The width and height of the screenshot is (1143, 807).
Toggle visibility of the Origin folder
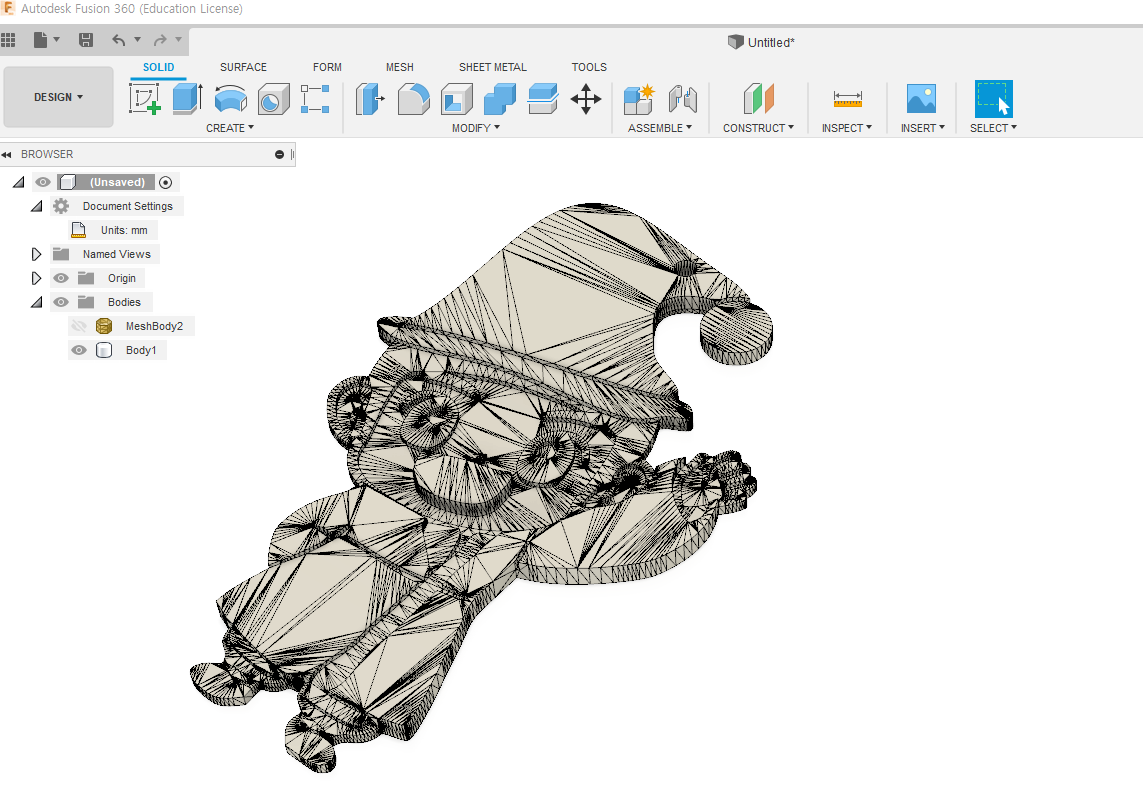tap(61, 278)
